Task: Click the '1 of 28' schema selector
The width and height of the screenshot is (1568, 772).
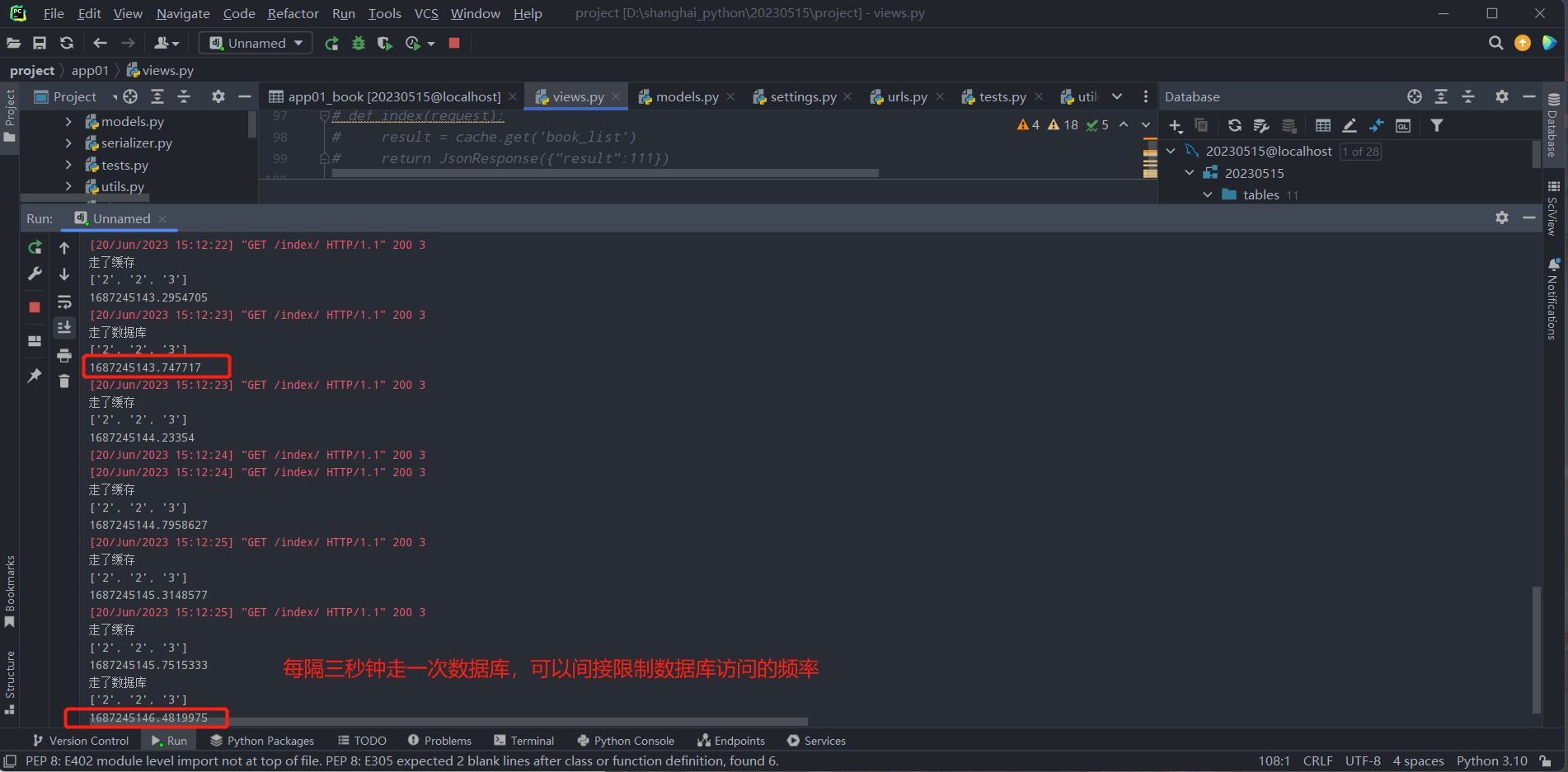Action: 1360,152
